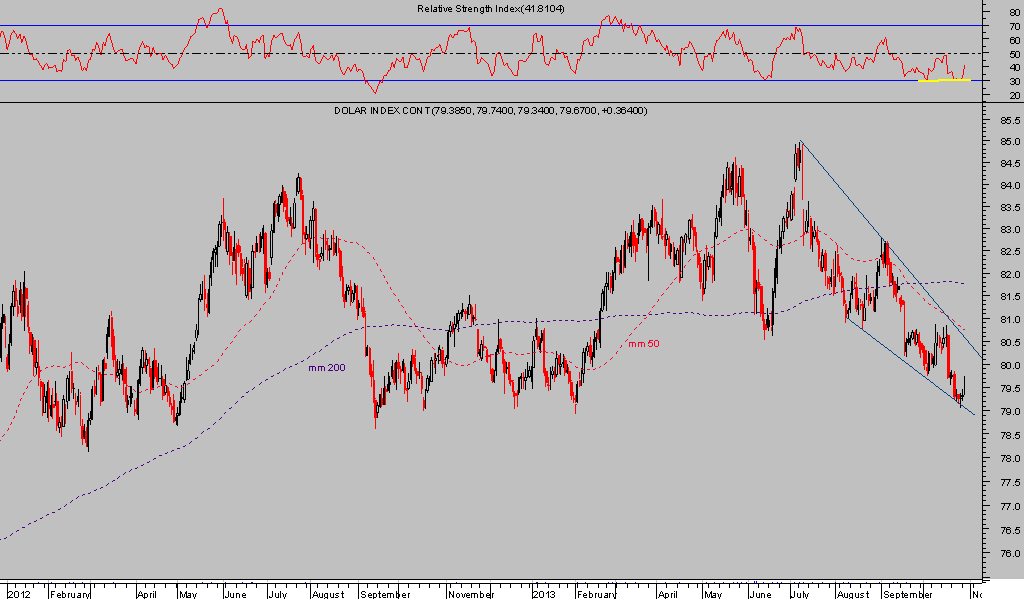Viewport: 1024px width, 599px height.
Task: Click the latest candle at chart's right edge
Action: [966, 386]
